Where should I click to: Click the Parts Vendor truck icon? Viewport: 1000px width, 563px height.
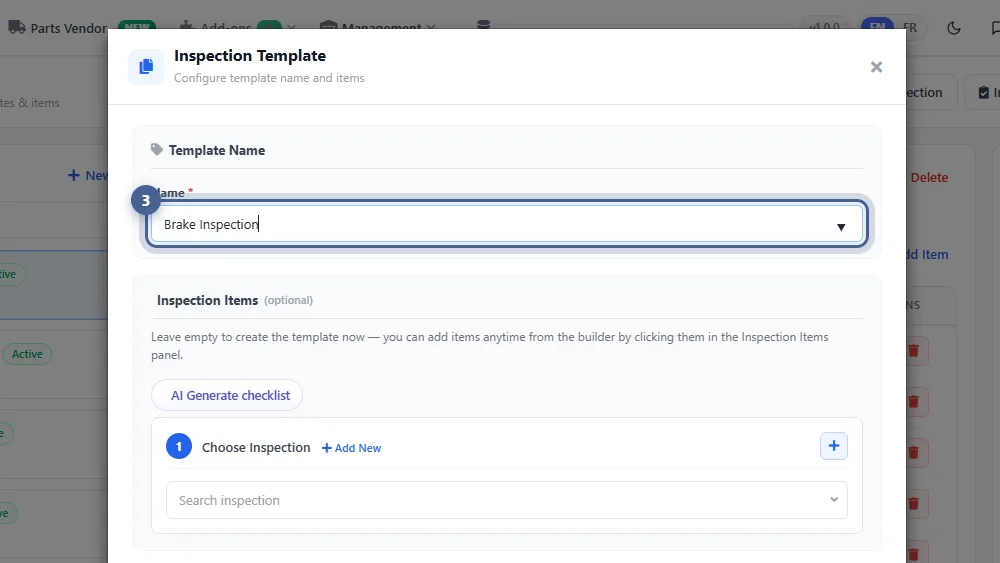click(x=17, y=27)
